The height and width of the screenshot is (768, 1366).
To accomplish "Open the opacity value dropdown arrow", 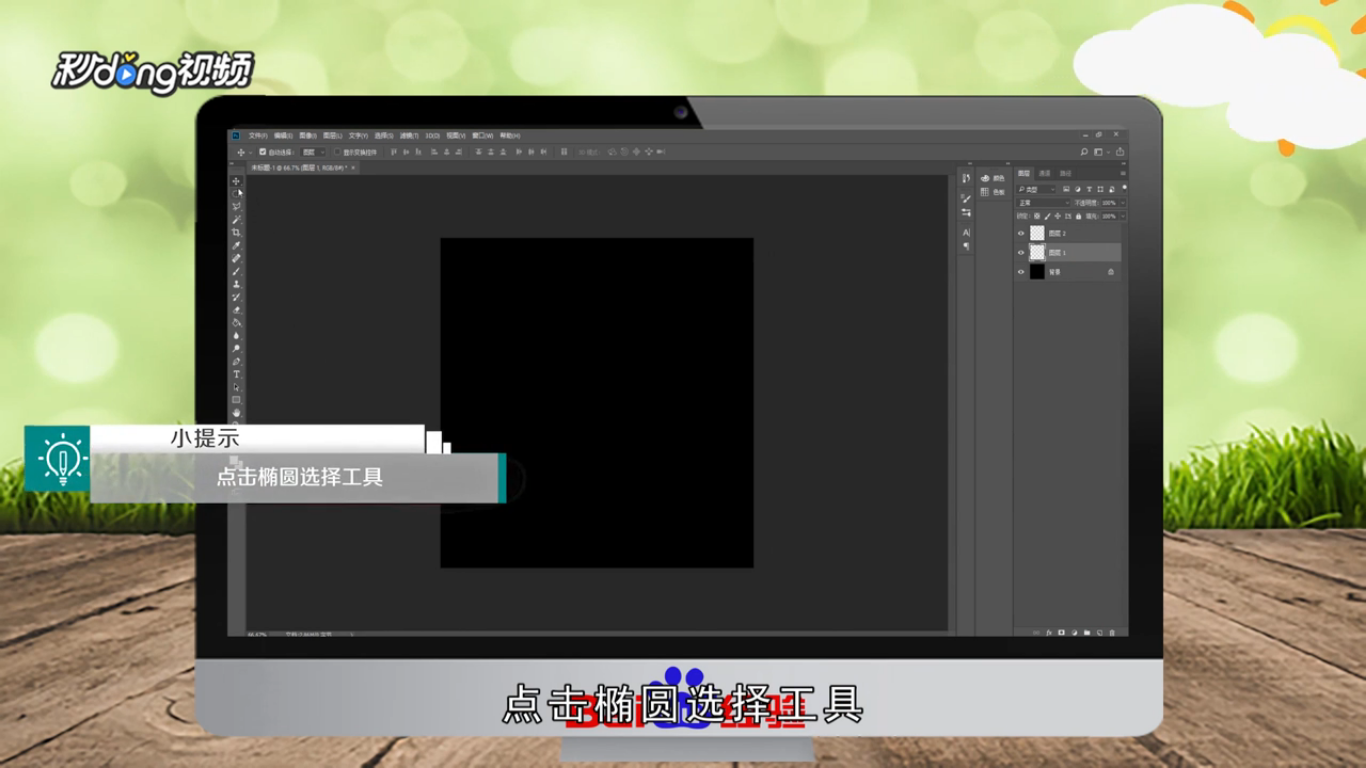I will click(1123, 203).
